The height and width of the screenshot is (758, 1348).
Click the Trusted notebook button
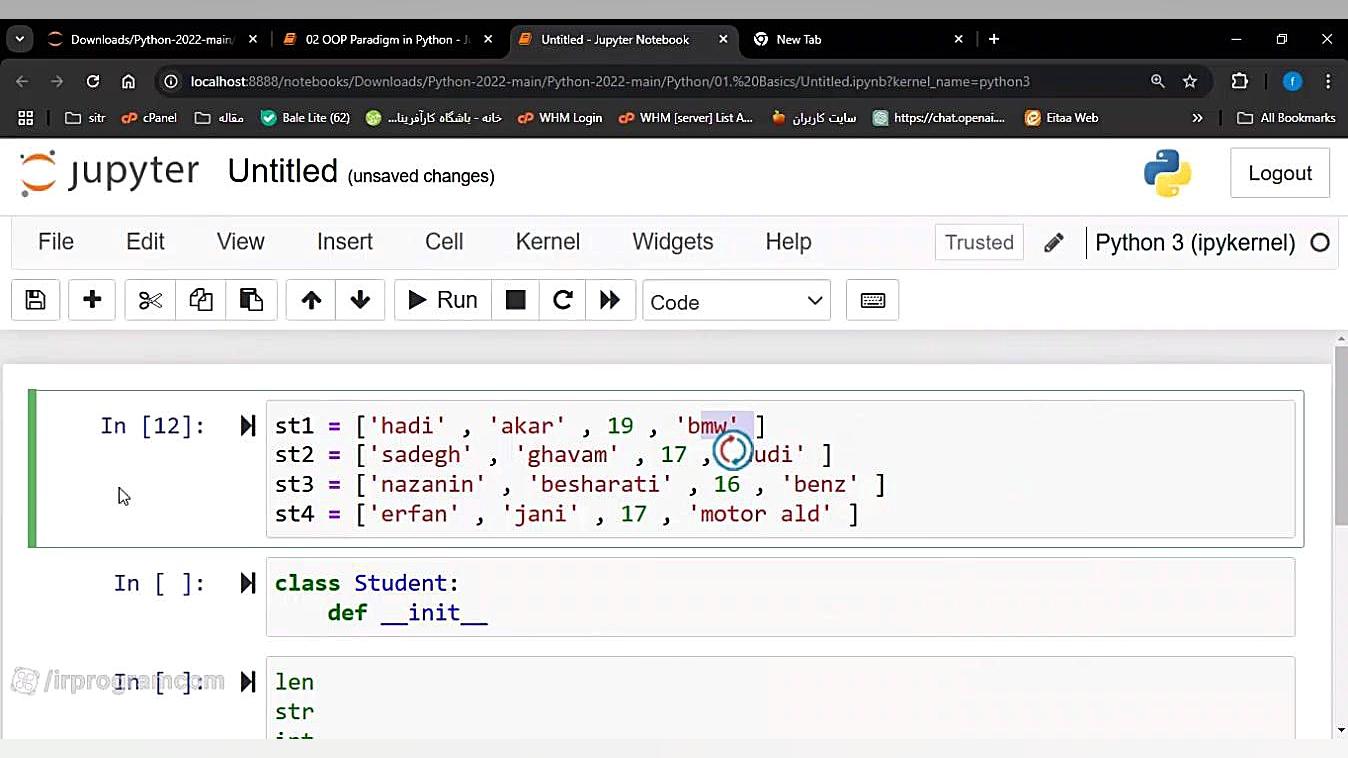tap(979, 242)
